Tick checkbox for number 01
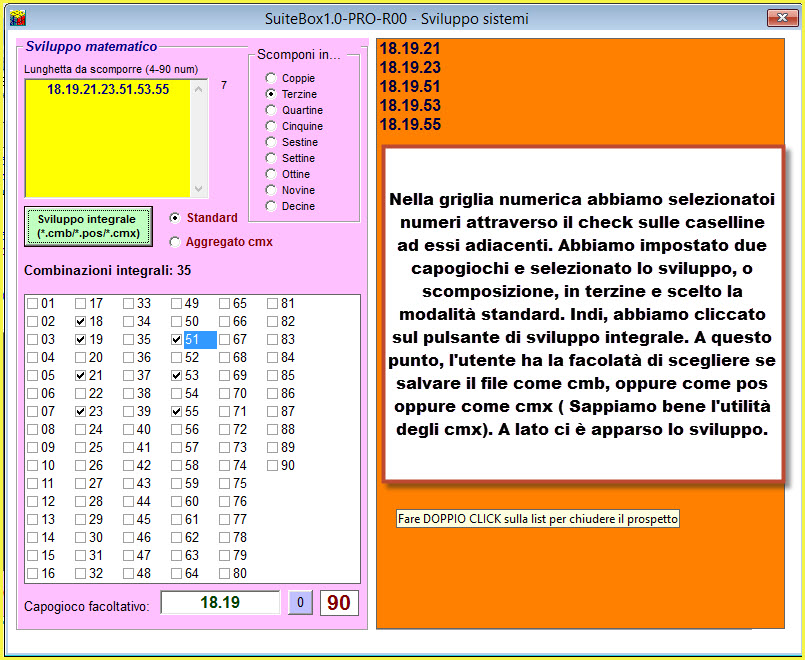This screenshot has width=805, height=660. pos(33,303)
